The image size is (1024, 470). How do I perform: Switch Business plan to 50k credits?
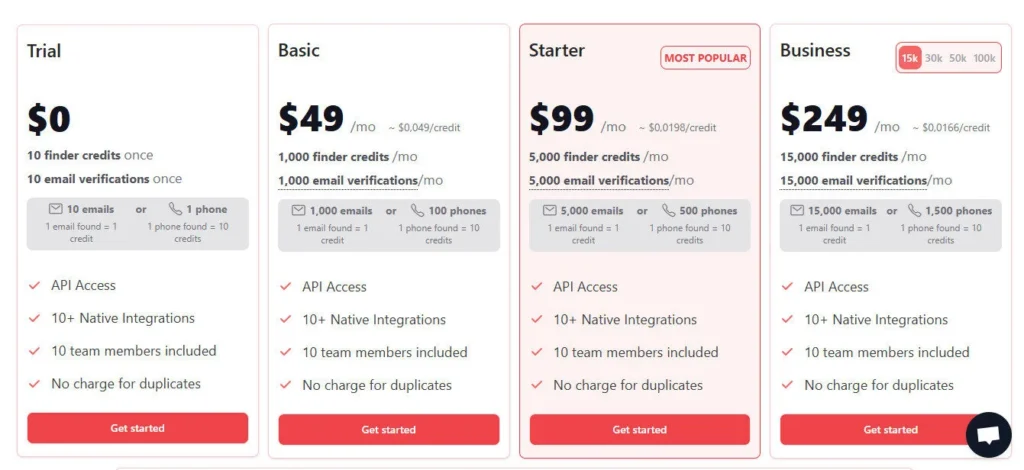click(957, 58)
